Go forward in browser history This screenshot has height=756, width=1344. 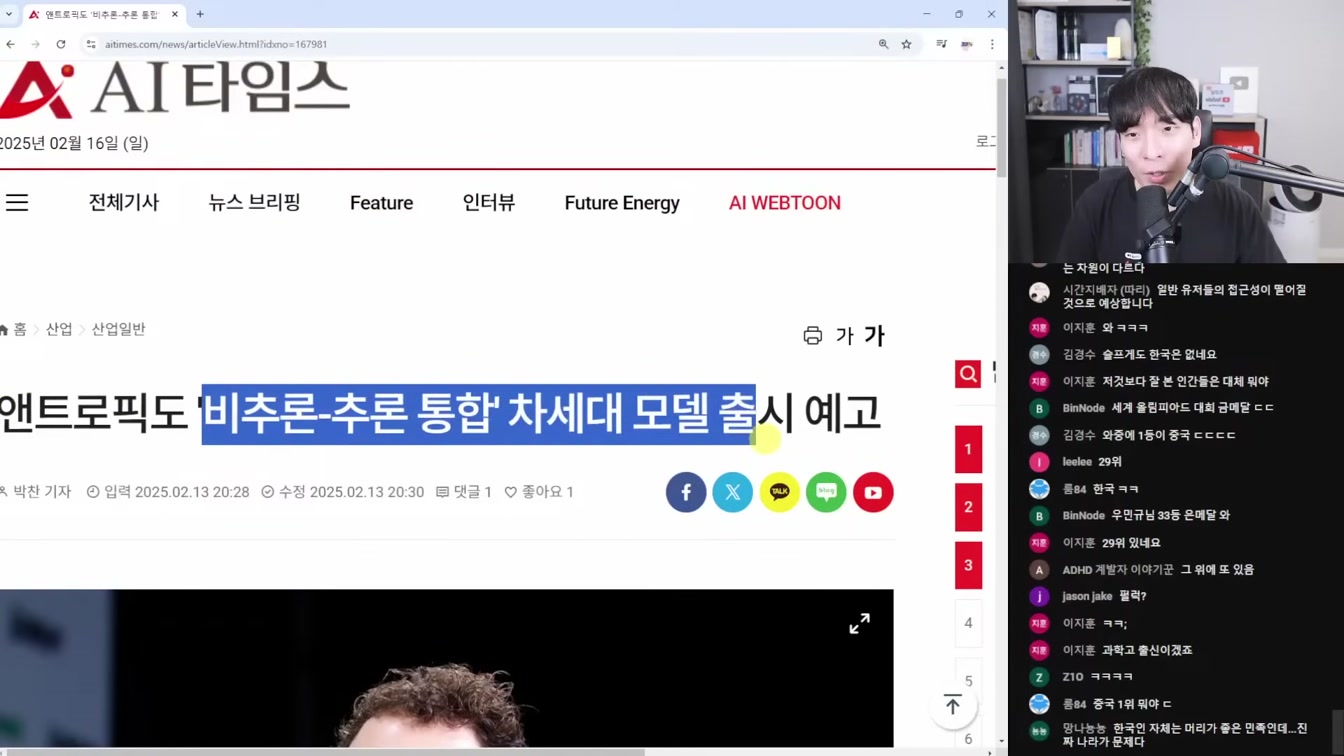(35, 44)
